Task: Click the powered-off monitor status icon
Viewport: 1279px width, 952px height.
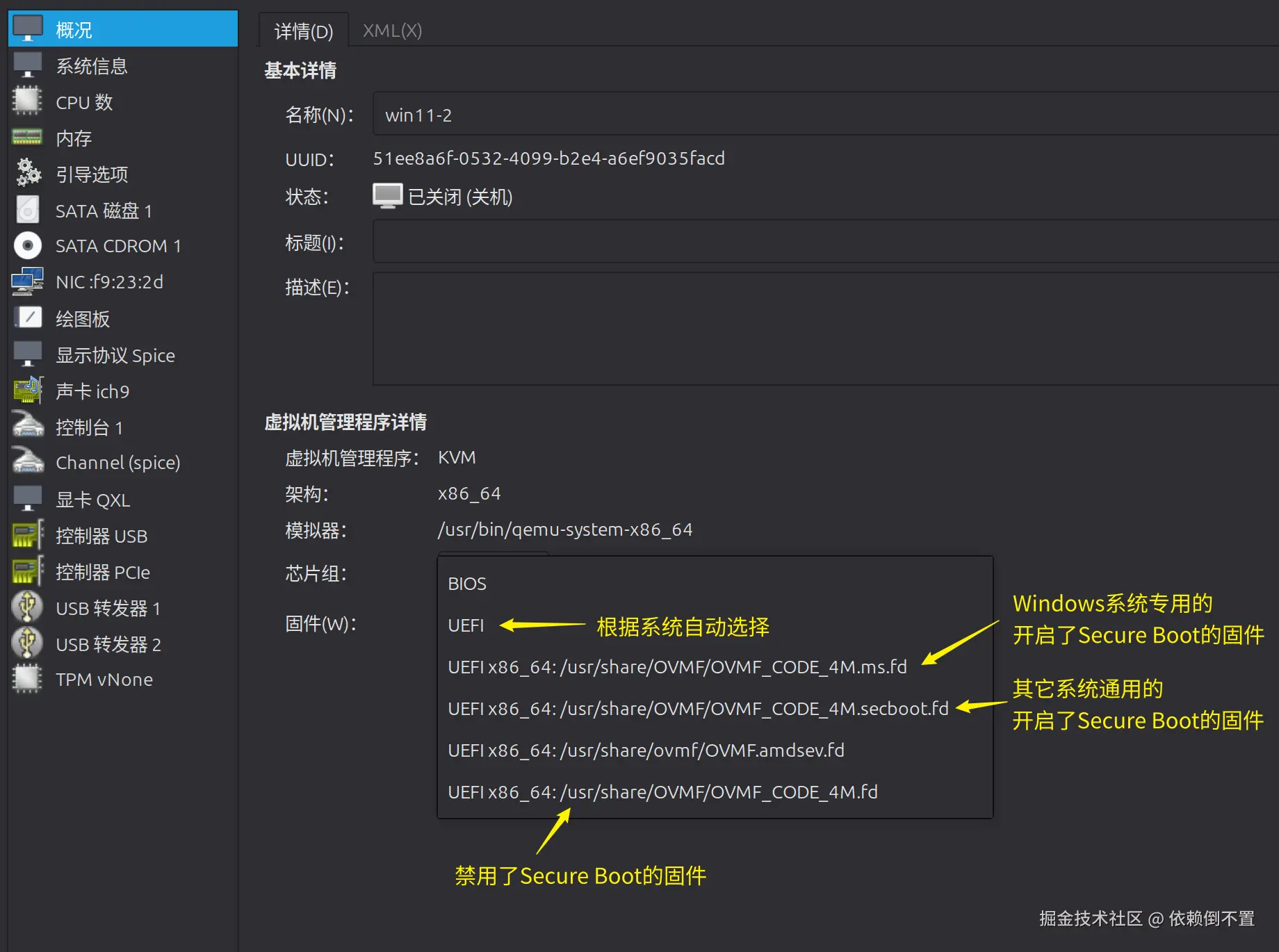Action: coord(387,196)
